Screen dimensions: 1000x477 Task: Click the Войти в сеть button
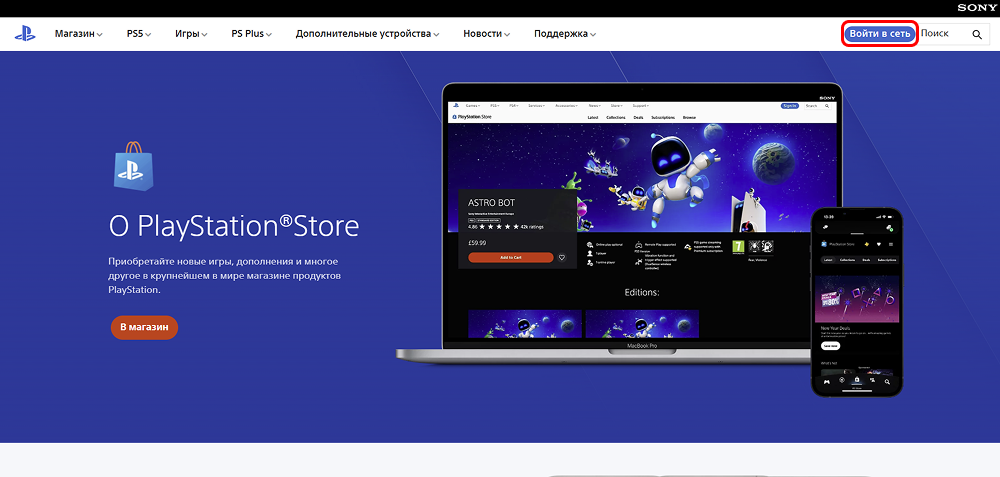point(880,34)
